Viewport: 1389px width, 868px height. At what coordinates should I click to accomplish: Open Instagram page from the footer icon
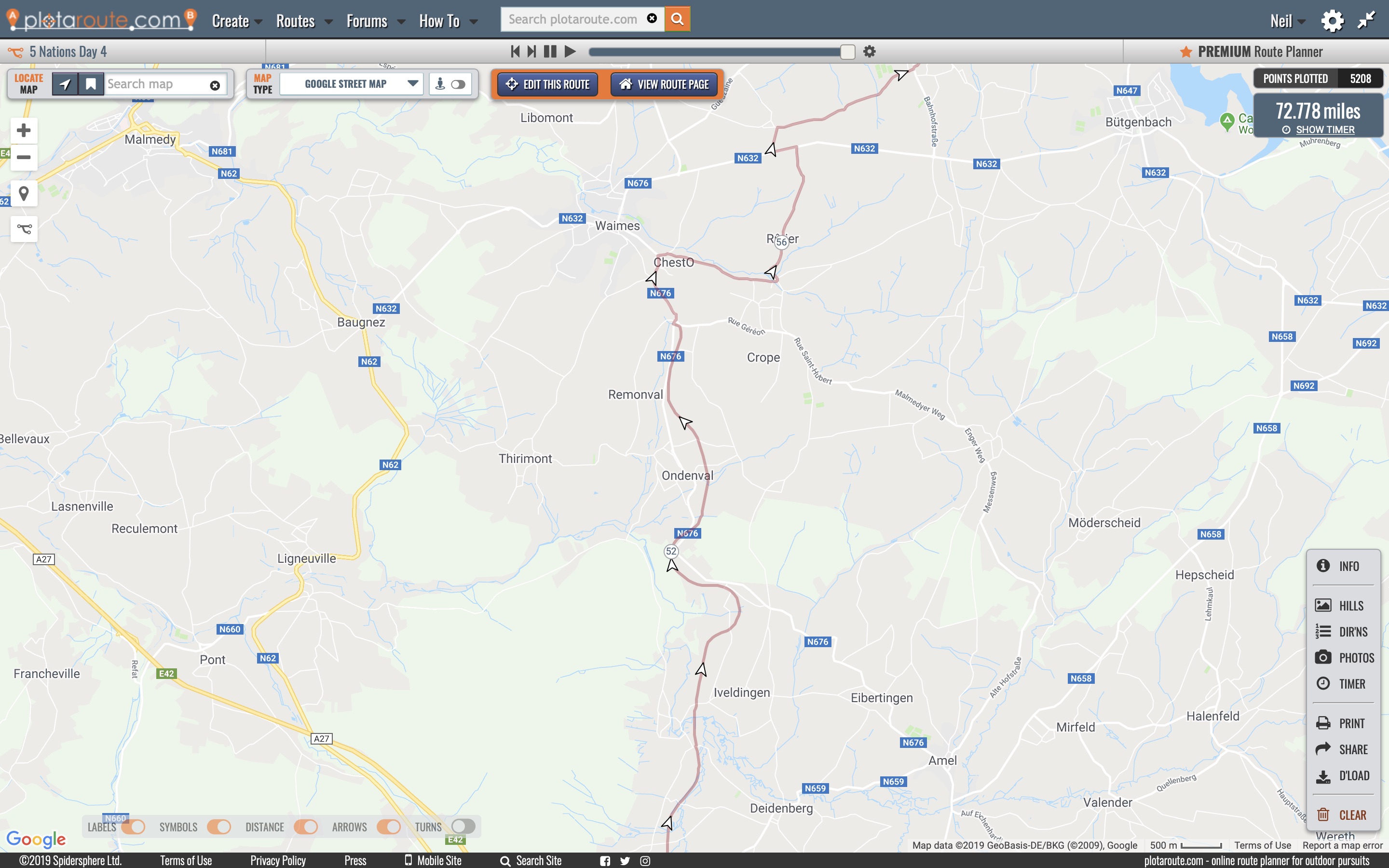645,861
